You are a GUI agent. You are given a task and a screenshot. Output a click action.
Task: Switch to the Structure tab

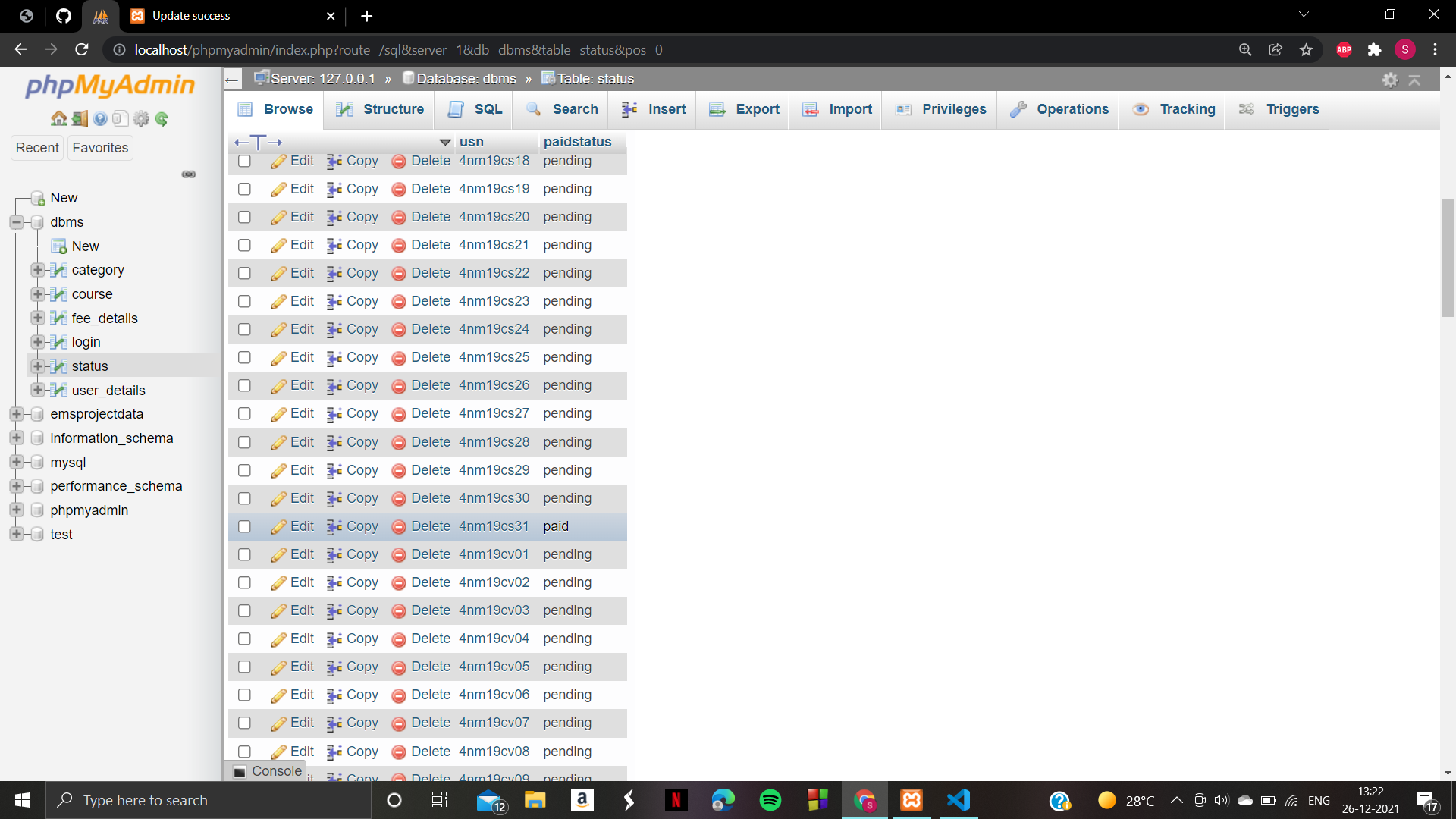coord(380,109)
